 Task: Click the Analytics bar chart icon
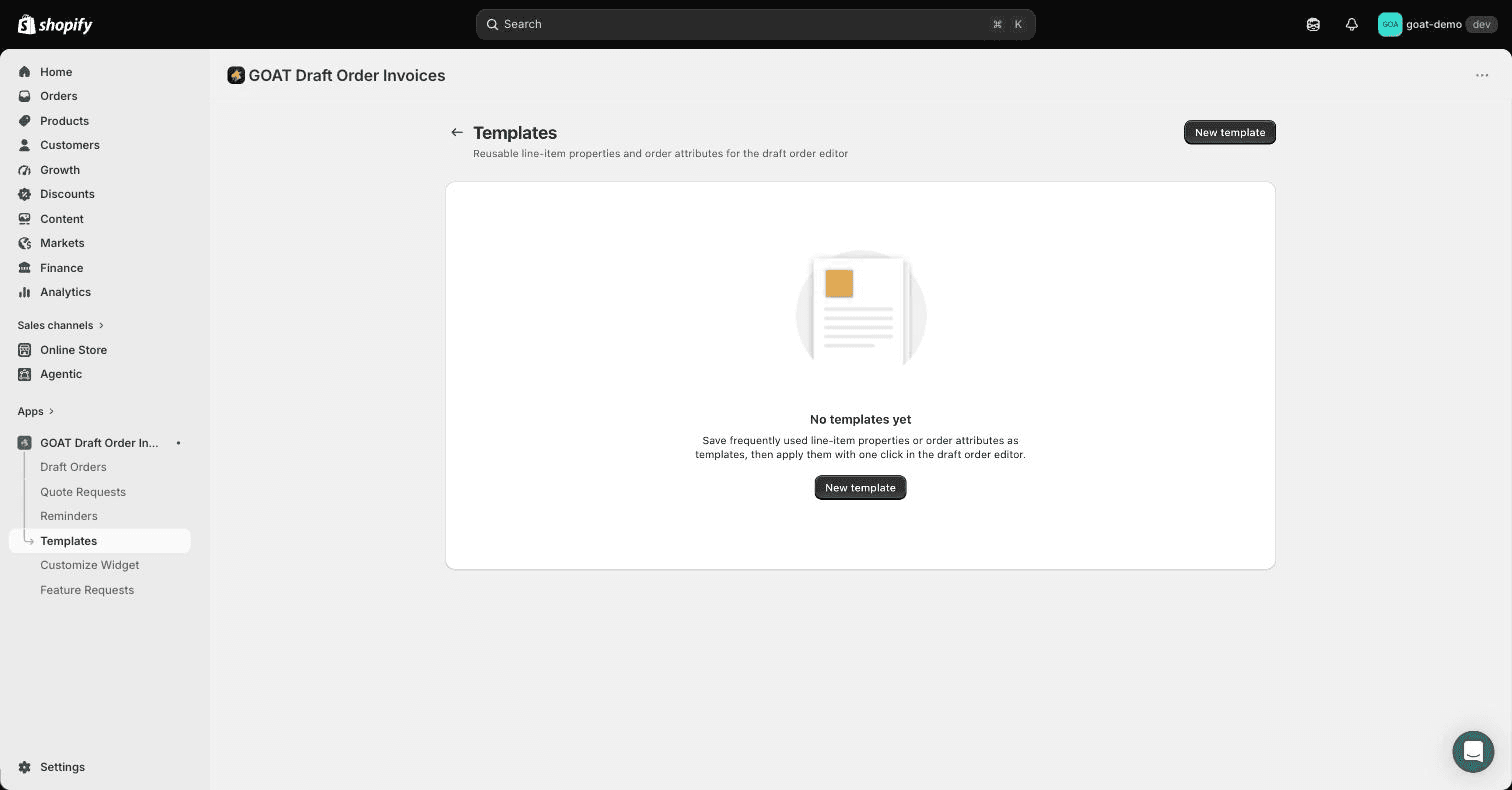(25, 292)
